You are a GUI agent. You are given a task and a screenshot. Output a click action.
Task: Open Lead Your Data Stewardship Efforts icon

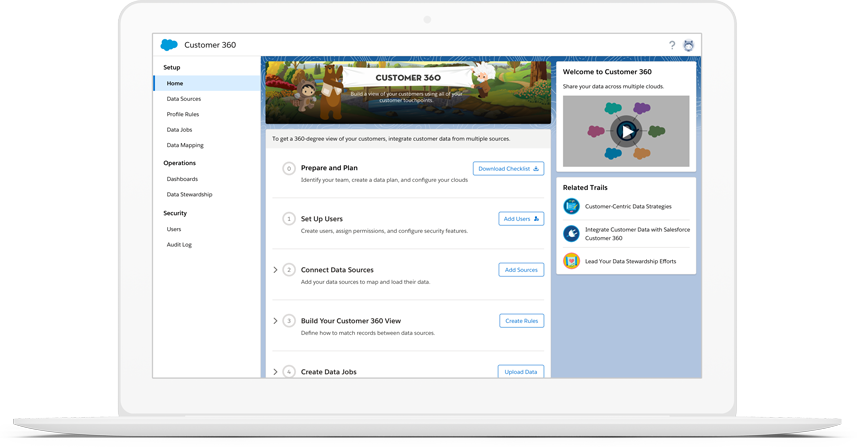(x=572, y=261)
